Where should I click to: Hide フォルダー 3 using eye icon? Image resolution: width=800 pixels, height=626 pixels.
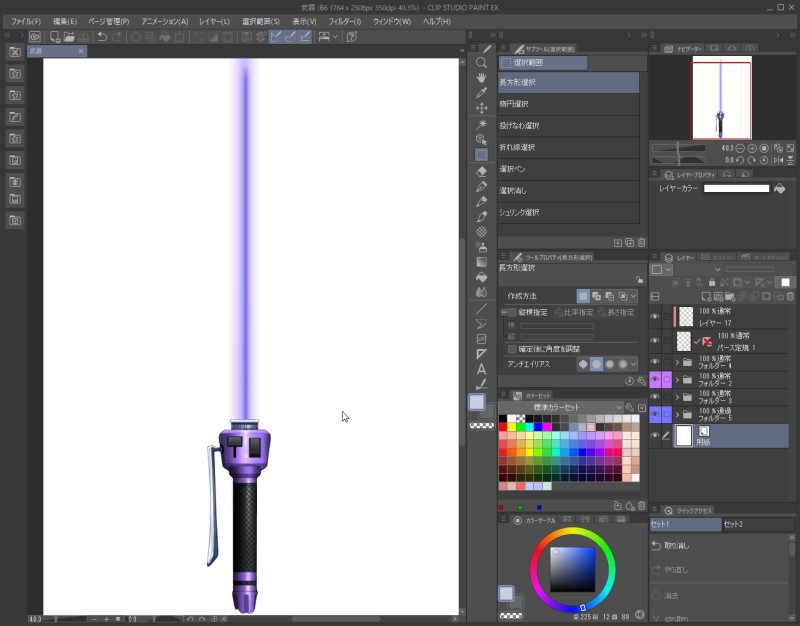click(655, 397)
